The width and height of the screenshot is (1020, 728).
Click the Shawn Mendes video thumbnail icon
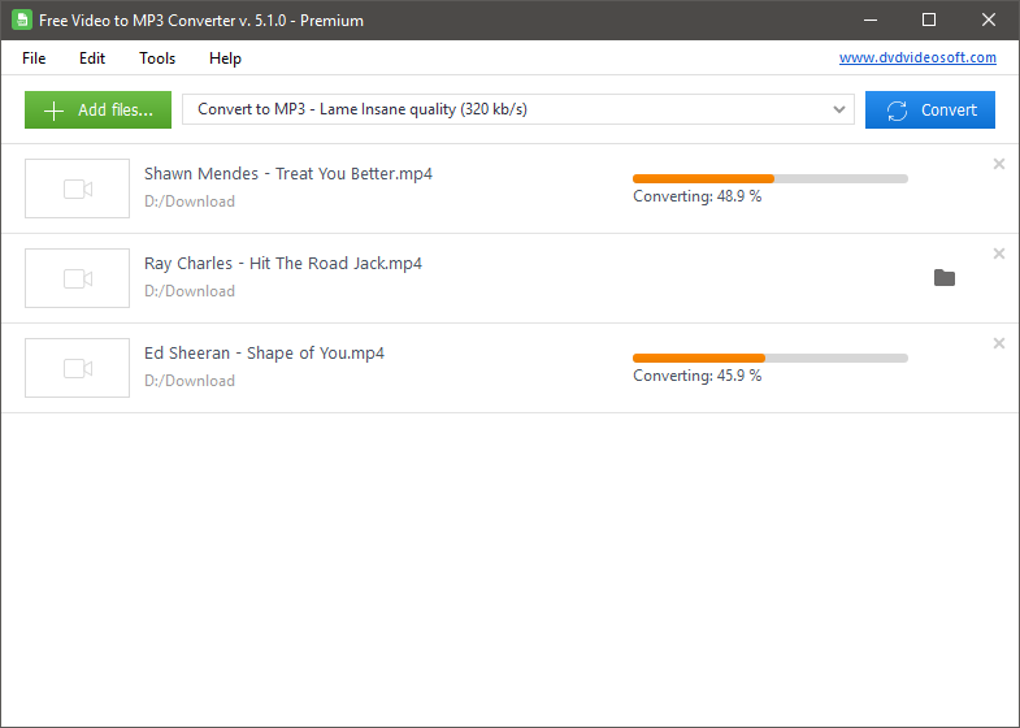(77, 188)
